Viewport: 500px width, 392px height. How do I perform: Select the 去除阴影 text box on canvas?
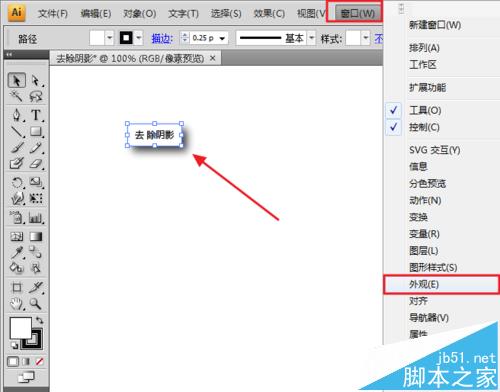pos(154,135)
